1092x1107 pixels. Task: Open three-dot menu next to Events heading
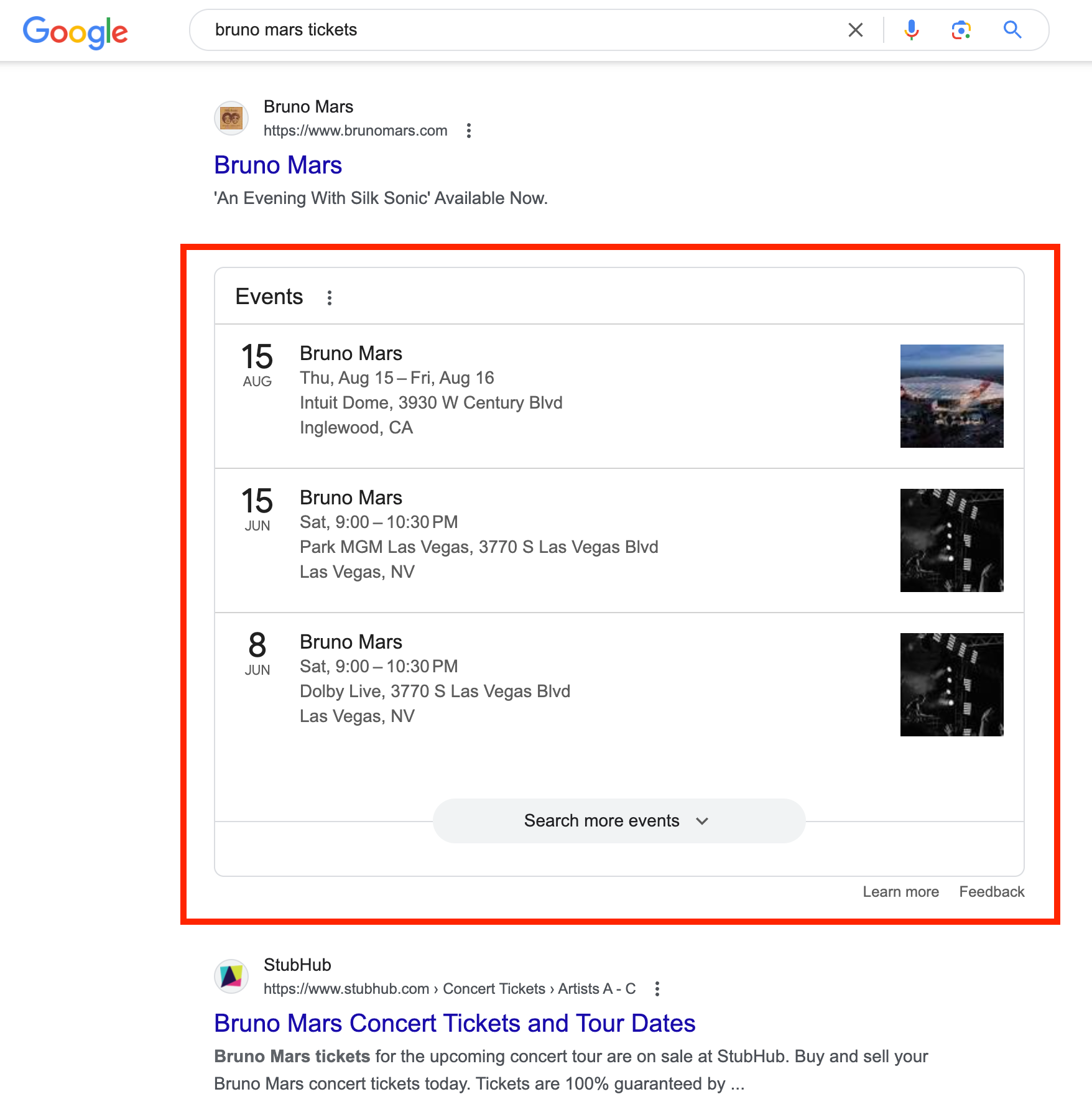pyautogui.click(x=330, y=298)
